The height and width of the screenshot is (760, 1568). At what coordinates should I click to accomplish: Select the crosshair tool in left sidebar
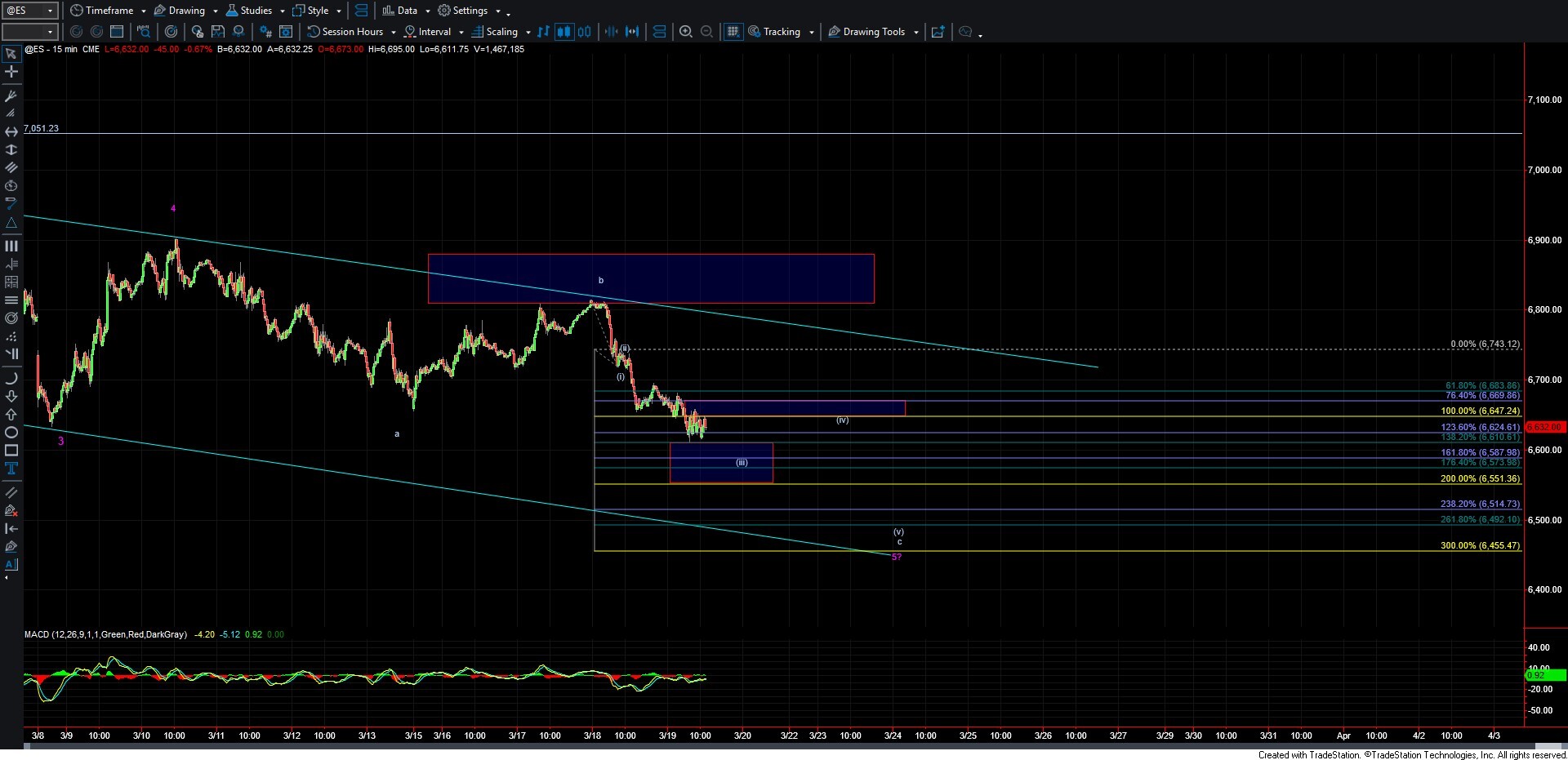coord(11,72)
